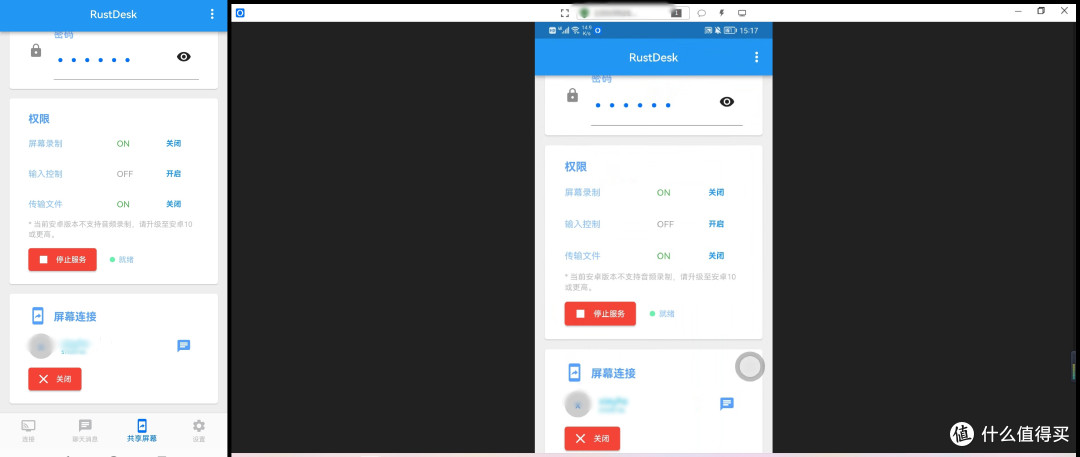Click 关闭 beside 传输文件 in the remote phone screen

716,256
